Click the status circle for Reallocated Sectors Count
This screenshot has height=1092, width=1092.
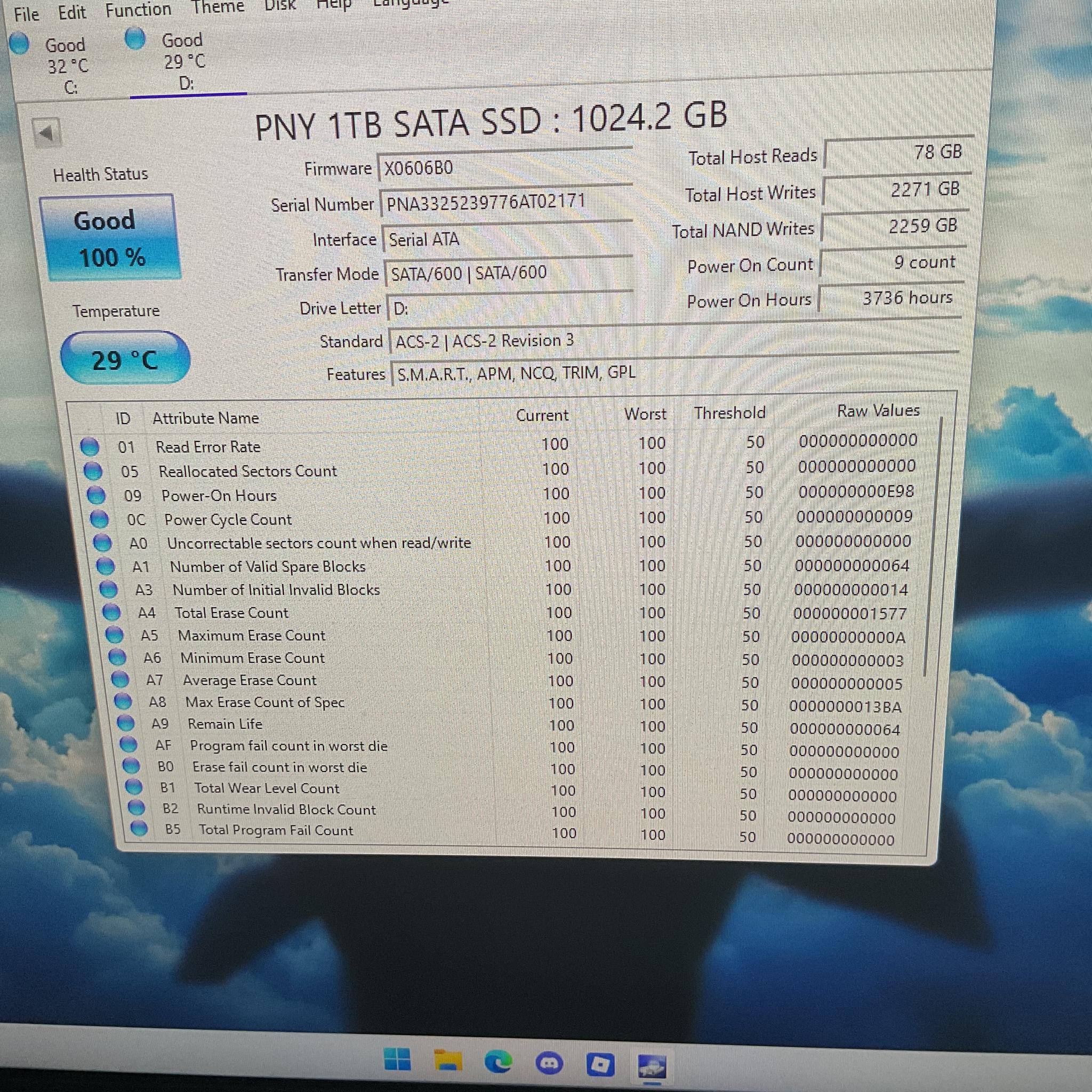[93, 471]
